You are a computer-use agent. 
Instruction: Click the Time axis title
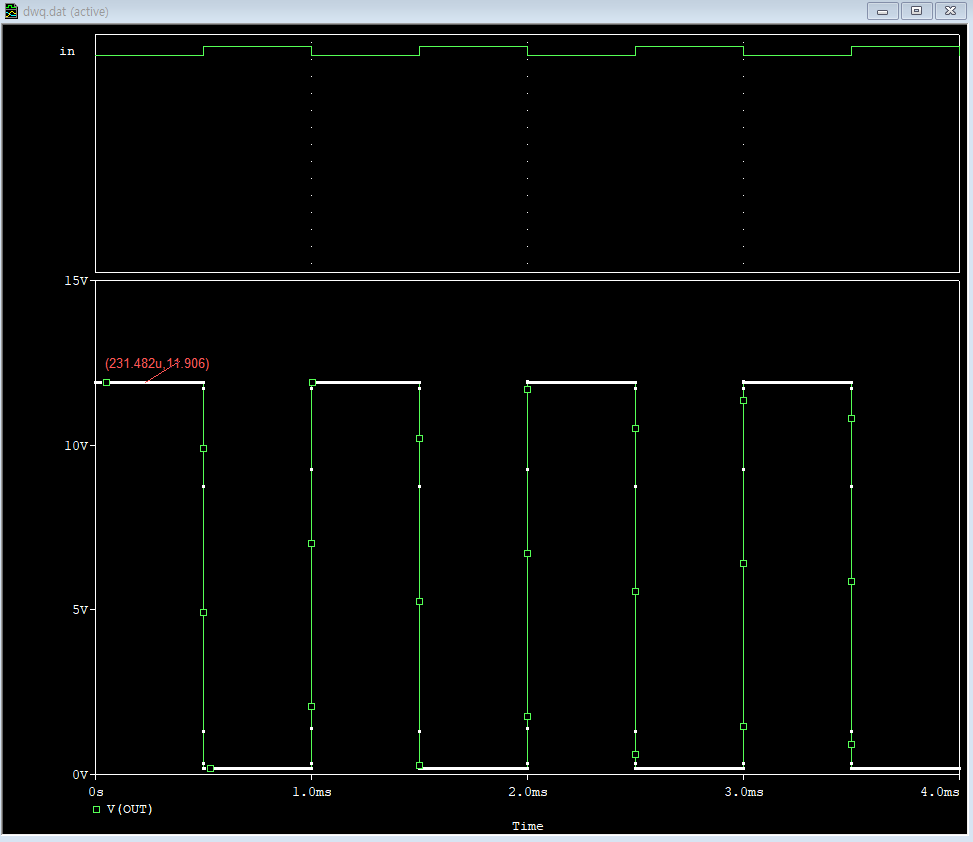point(527,826)
